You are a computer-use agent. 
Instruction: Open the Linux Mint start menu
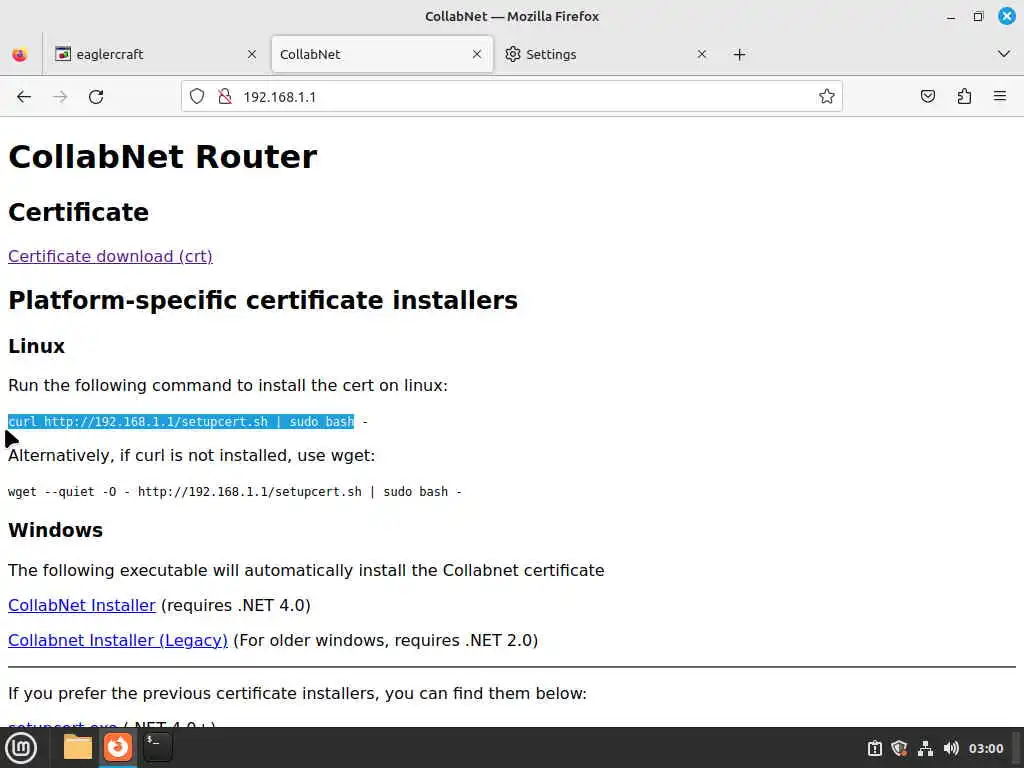coord(21,748)
